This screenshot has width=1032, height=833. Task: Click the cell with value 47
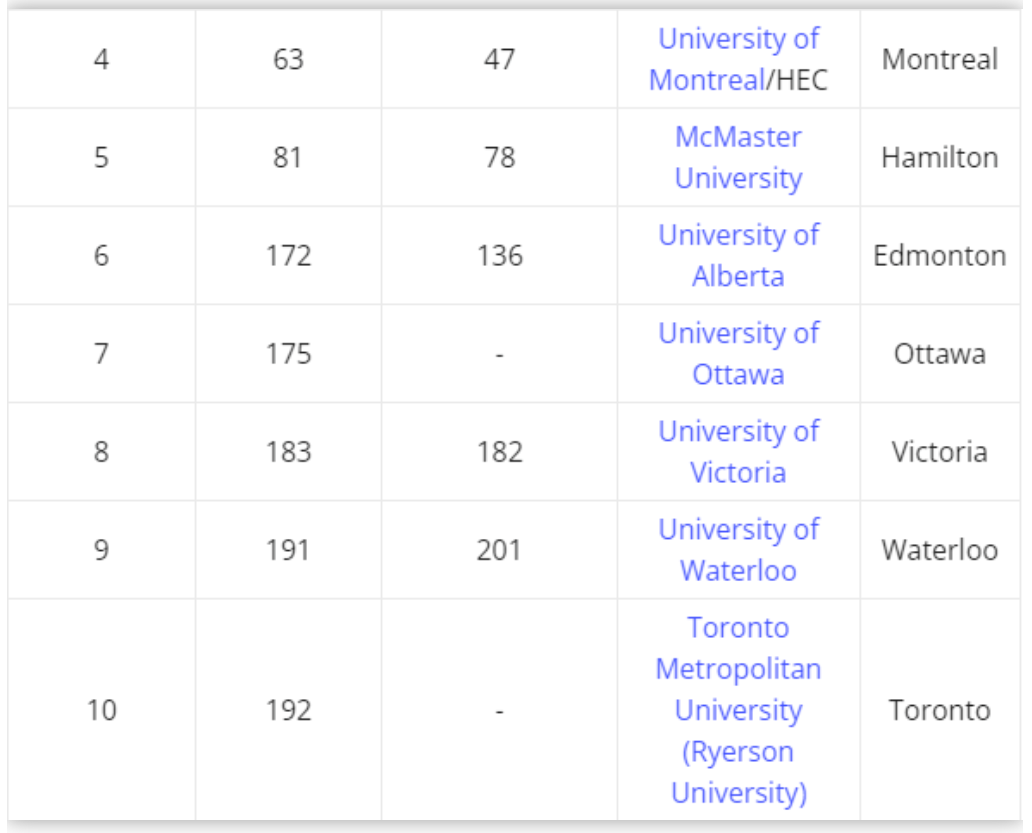click(499, 60)
